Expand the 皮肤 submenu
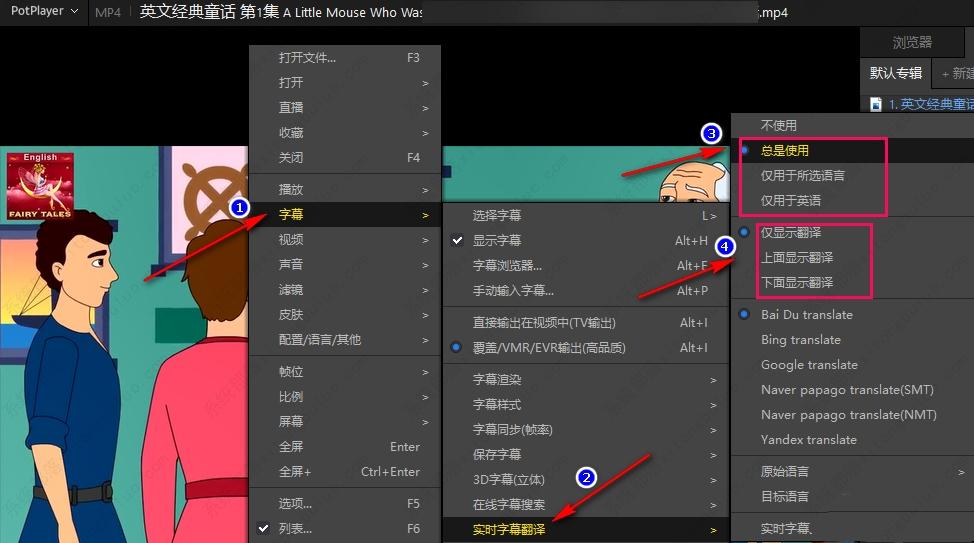974x543 pixels. pyautogui.click(x=345, y=314)
